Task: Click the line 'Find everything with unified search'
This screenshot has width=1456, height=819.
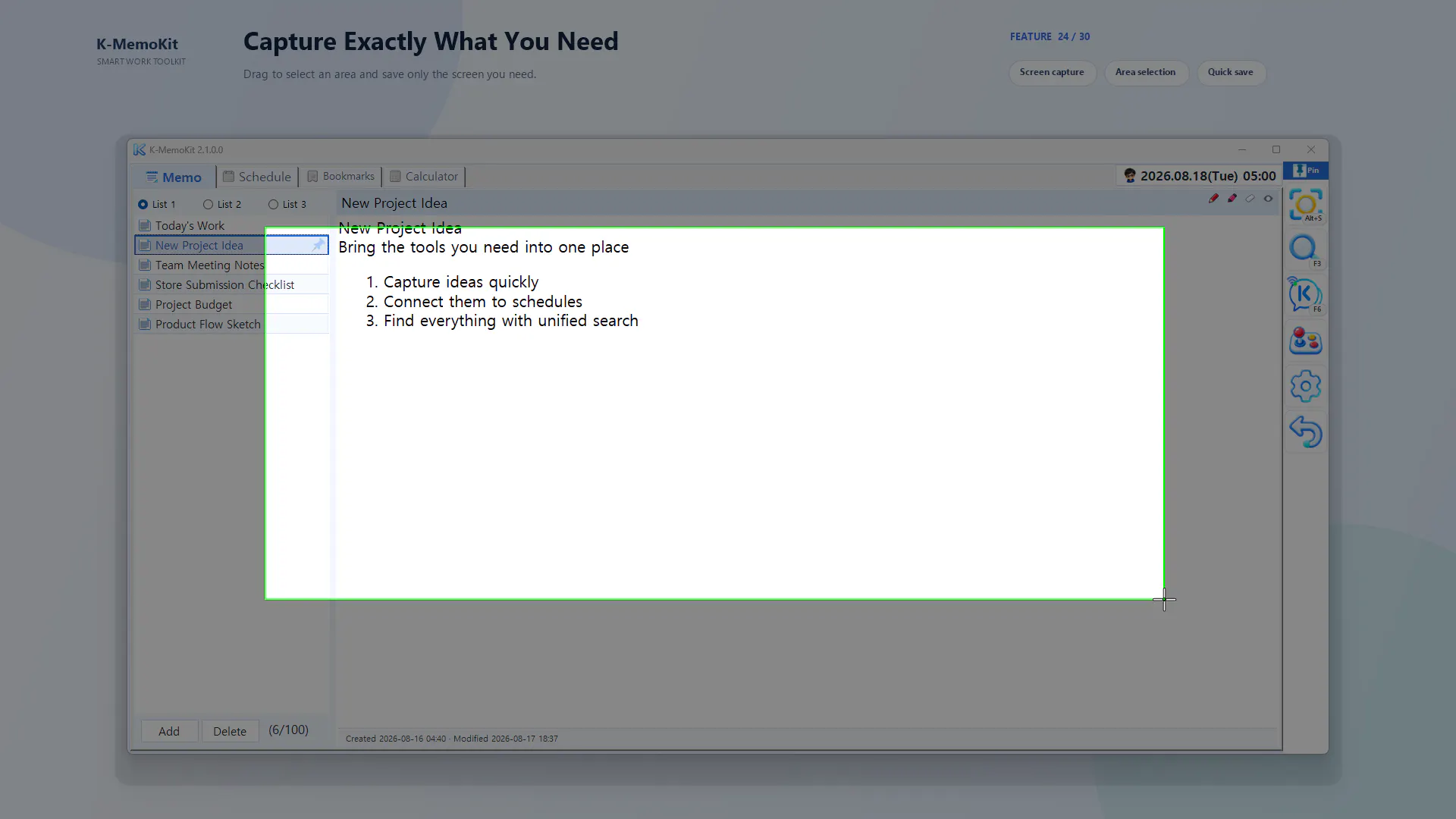Action: click(511, 321)
